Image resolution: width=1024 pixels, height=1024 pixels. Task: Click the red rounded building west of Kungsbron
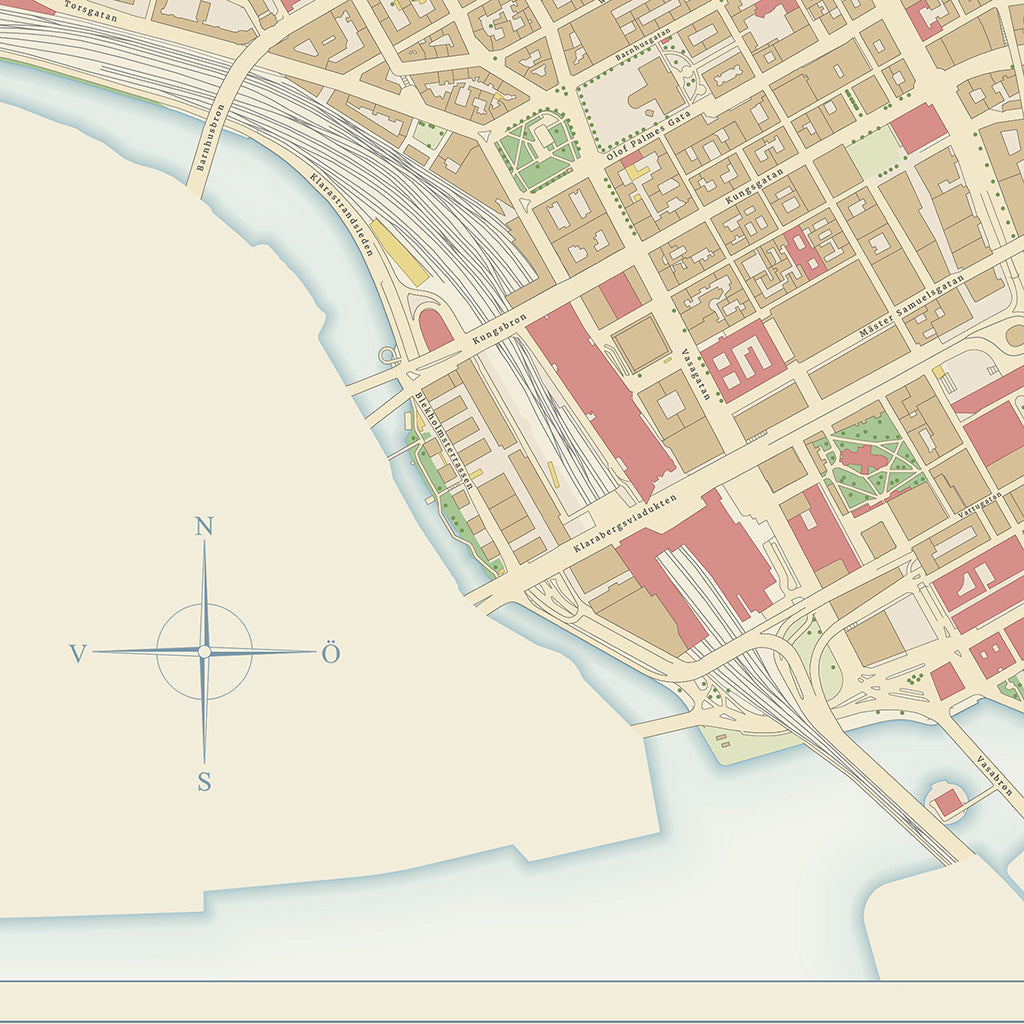pos(436,330)
